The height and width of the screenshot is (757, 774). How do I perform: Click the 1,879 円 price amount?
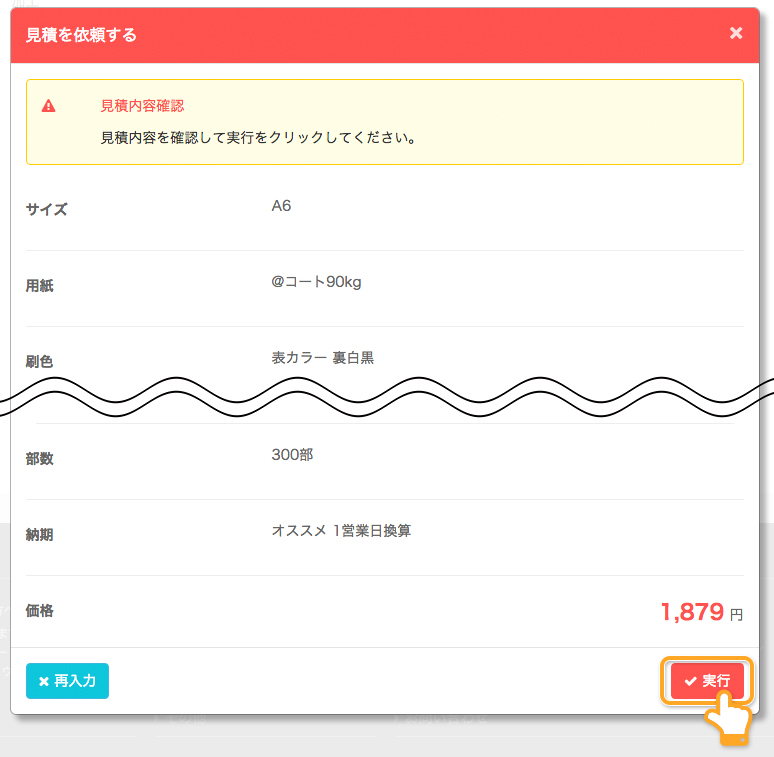(x=701, y=612)
